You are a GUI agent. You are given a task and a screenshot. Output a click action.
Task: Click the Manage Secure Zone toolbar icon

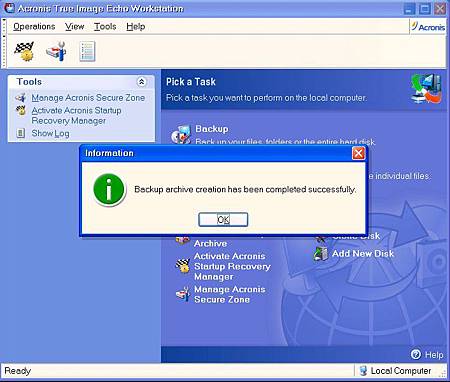(x=56, y=51)
